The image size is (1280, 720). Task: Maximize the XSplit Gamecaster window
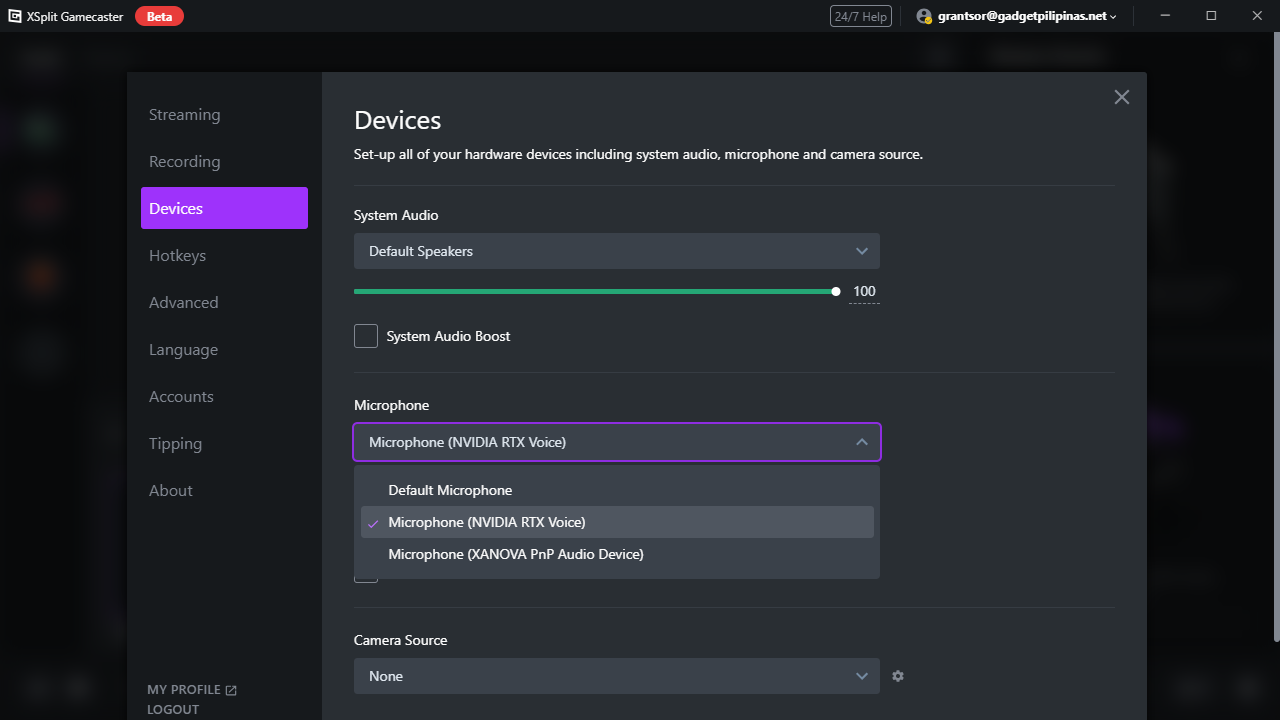coord(1211,16)
